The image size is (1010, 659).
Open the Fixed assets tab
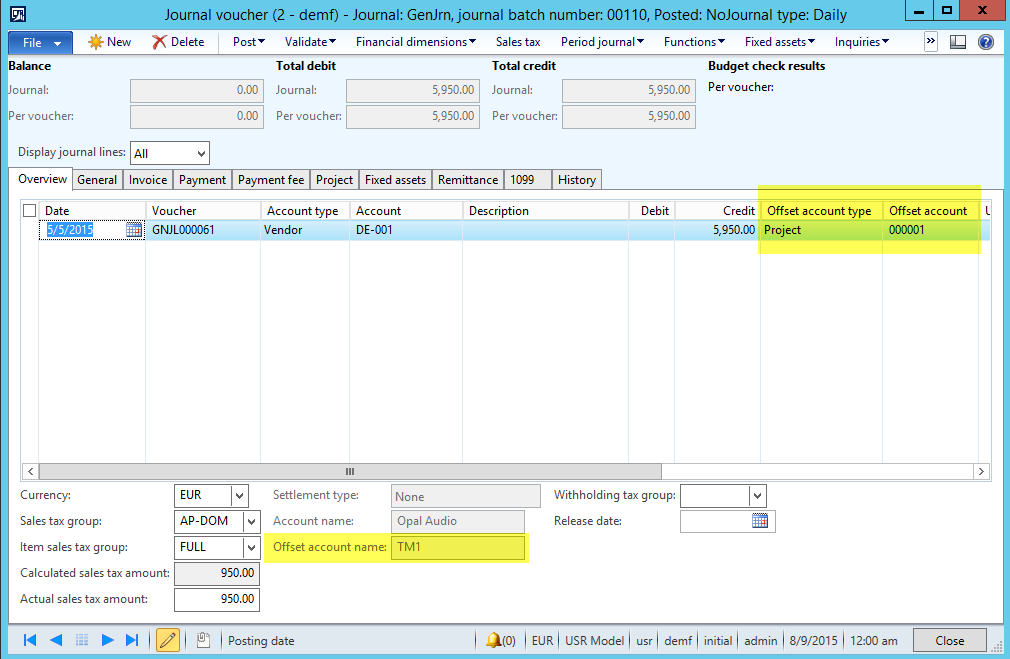click(x=395, y=180)
